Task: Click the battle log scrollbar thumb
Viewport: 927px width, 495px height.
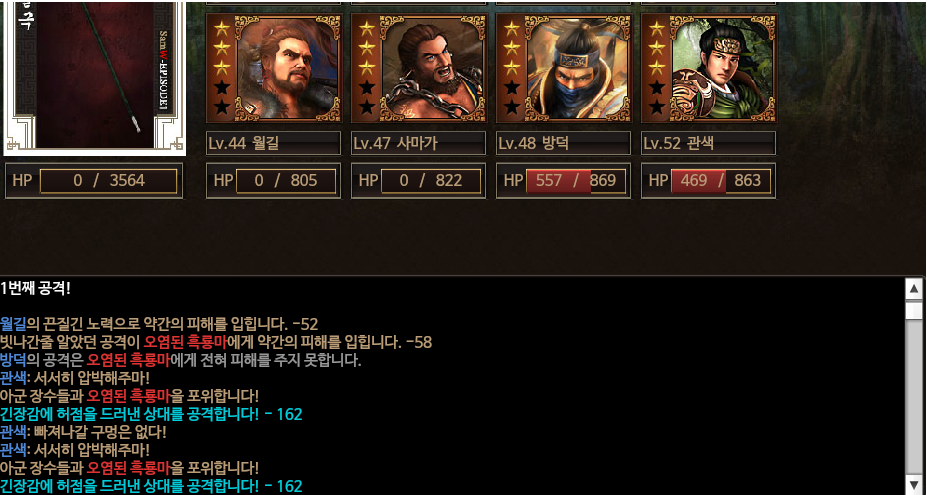Action: (x=914, y=310)
